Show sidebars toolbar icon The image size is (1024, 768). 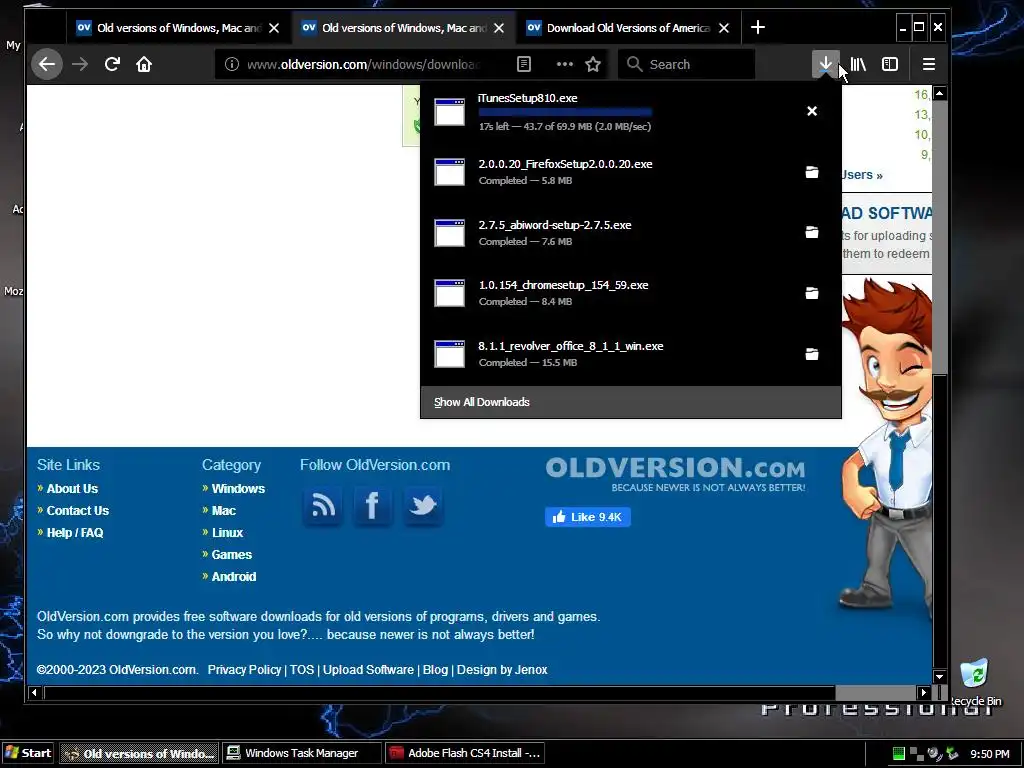(889, 64)
